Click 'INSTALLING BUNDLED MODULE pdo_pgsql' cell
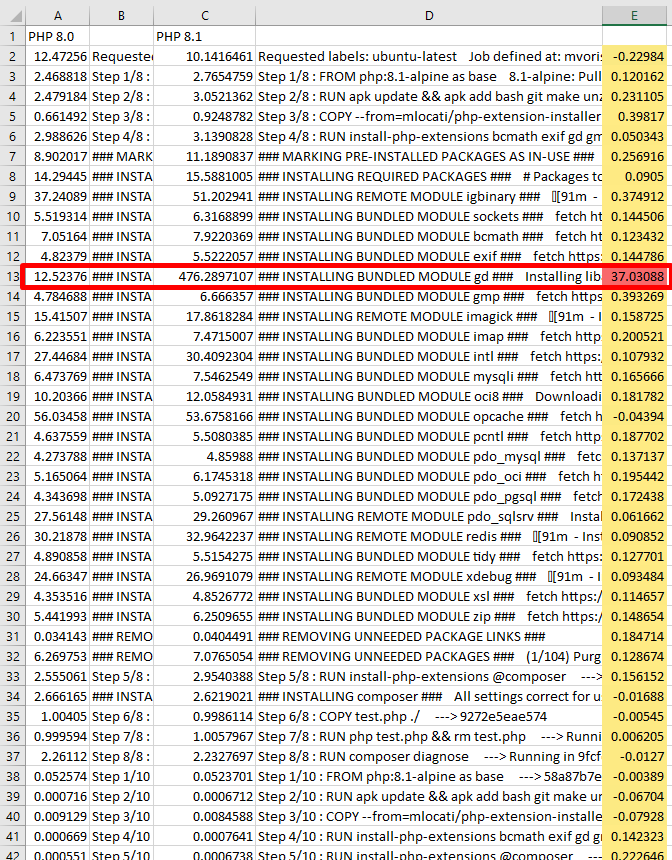 click(429, 496)
